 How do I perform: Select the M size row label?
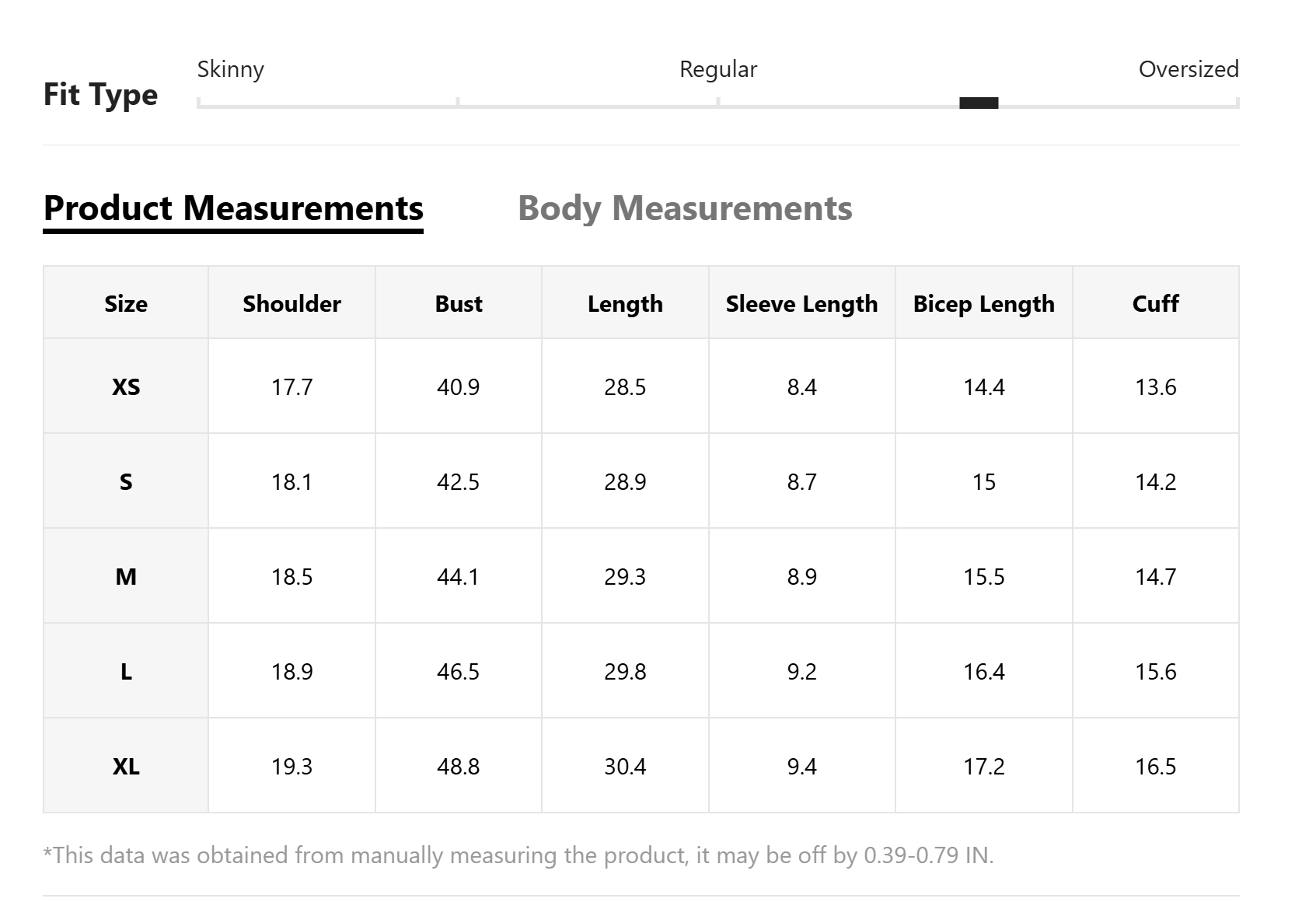click(x=126, y=576)
